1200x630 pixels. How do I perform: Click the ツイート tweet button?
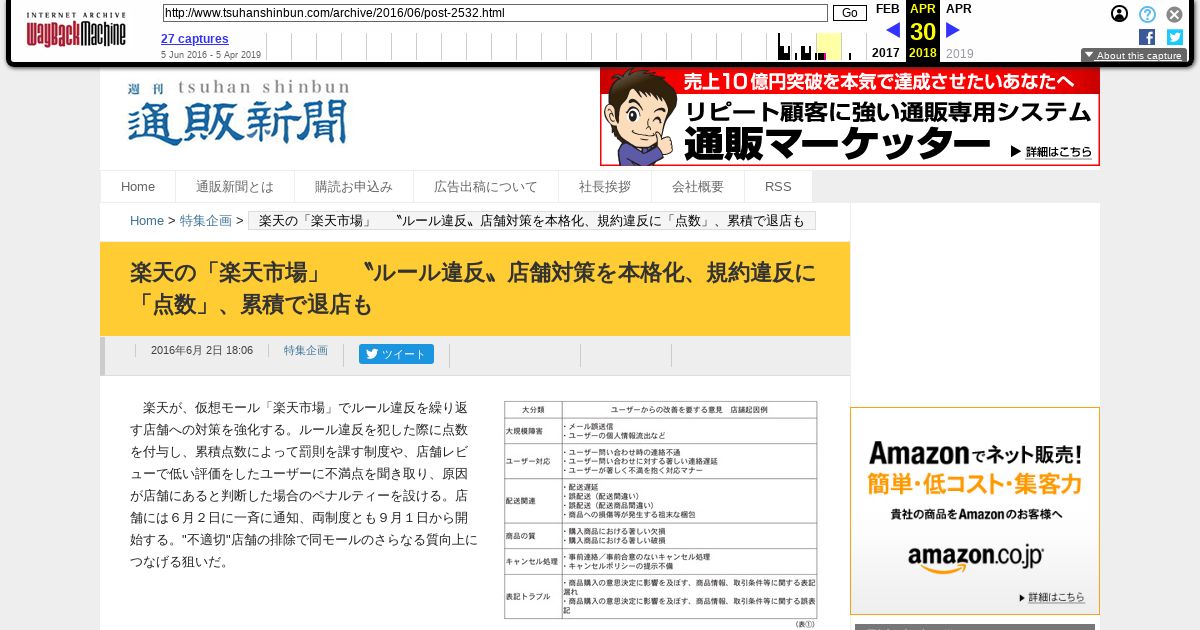[396, 354]
